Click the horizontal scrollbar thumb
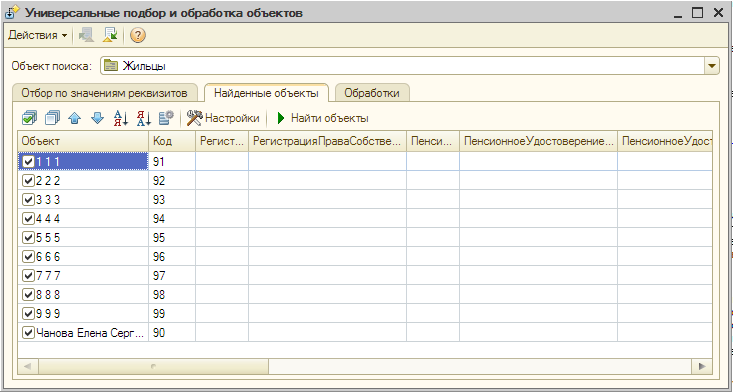Image resolution: width=733 pixels, height=392 pixels. coord(153,366)
